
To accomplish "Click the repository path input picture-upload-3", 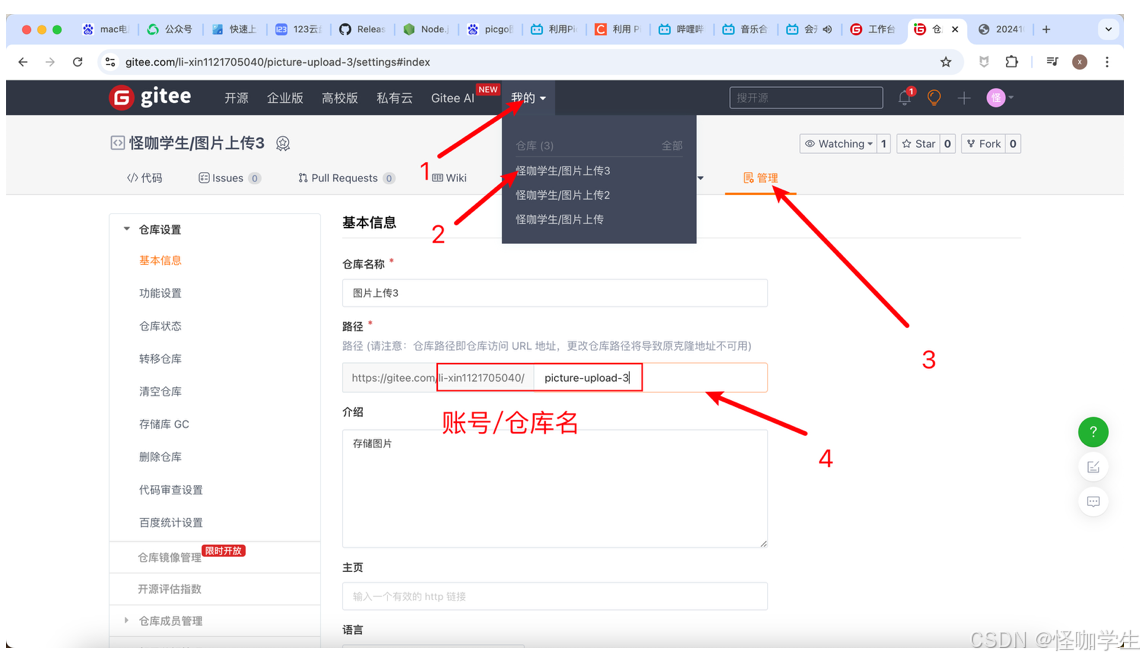I will [650, 378].
